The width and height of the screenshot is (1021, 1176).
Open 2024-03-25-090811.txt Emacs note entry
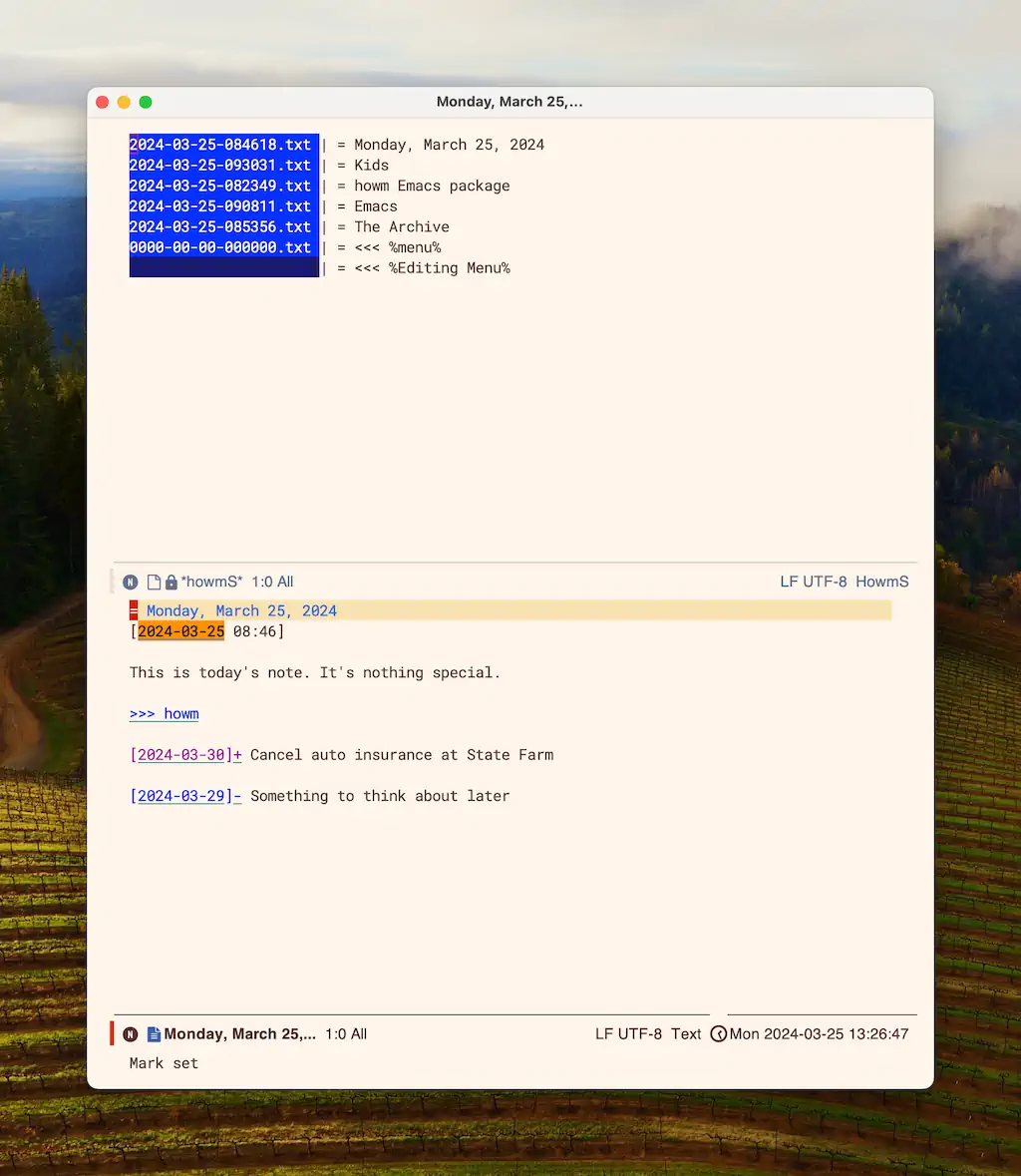click(220, 206)
